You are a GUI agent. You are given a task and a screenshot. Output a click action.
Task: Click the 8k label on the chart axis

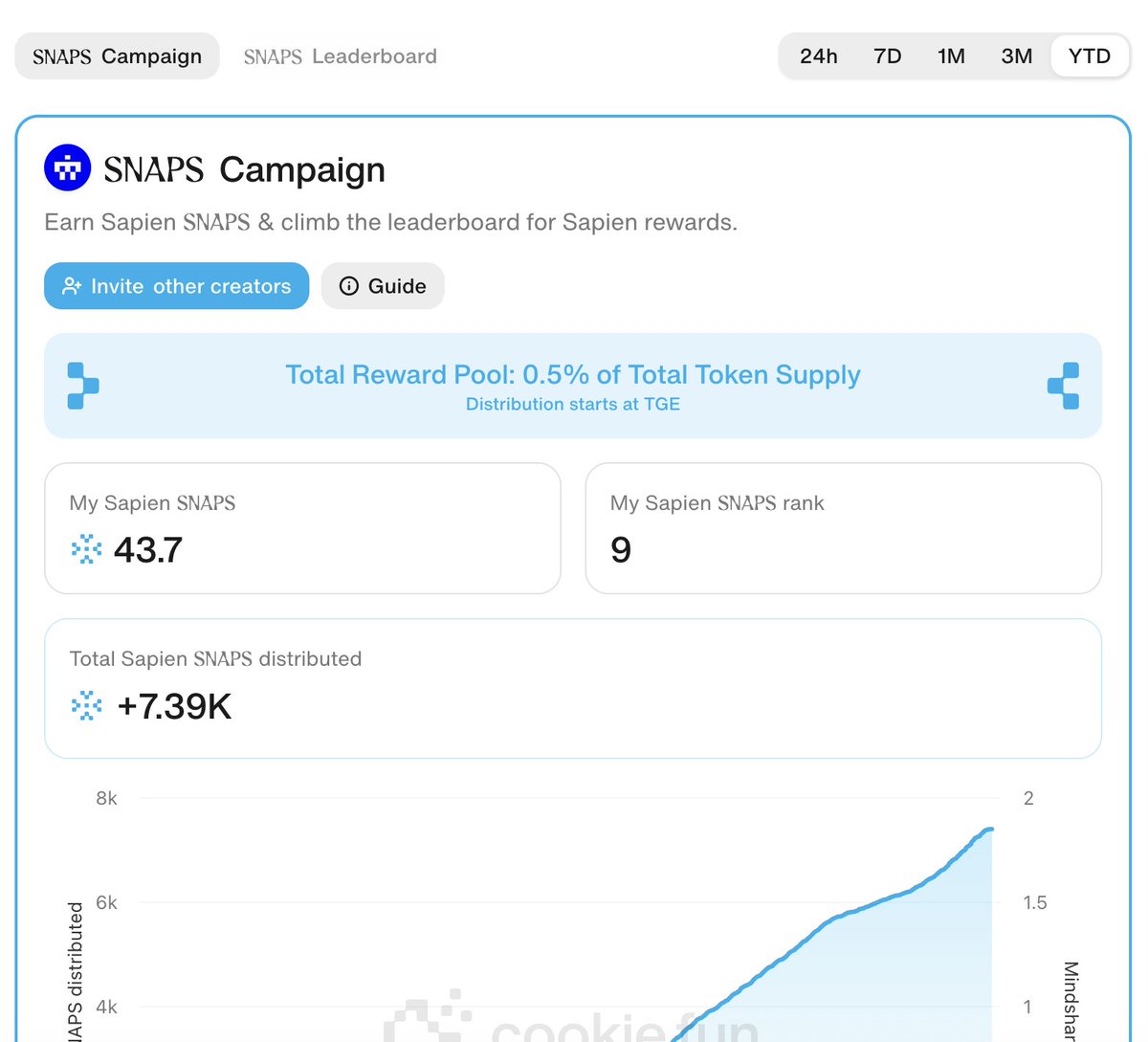pyautogui.click(x=106, y=798)
